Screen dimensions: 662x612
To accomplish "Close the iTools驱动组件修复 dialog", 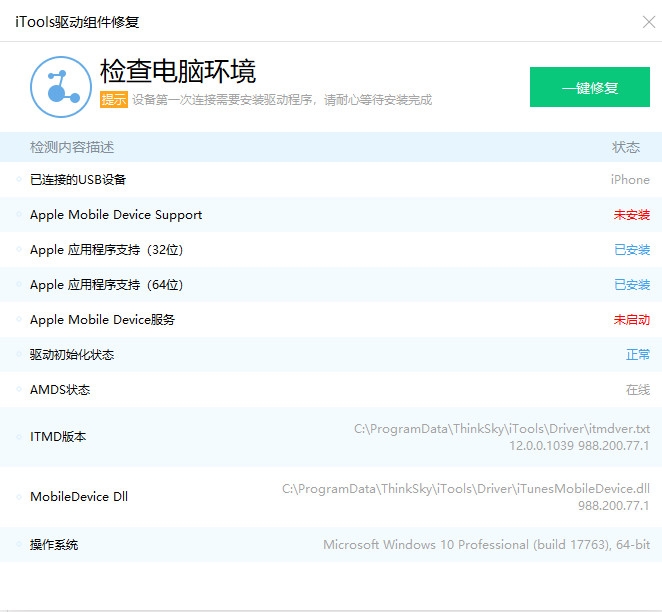I will [648, 22].
